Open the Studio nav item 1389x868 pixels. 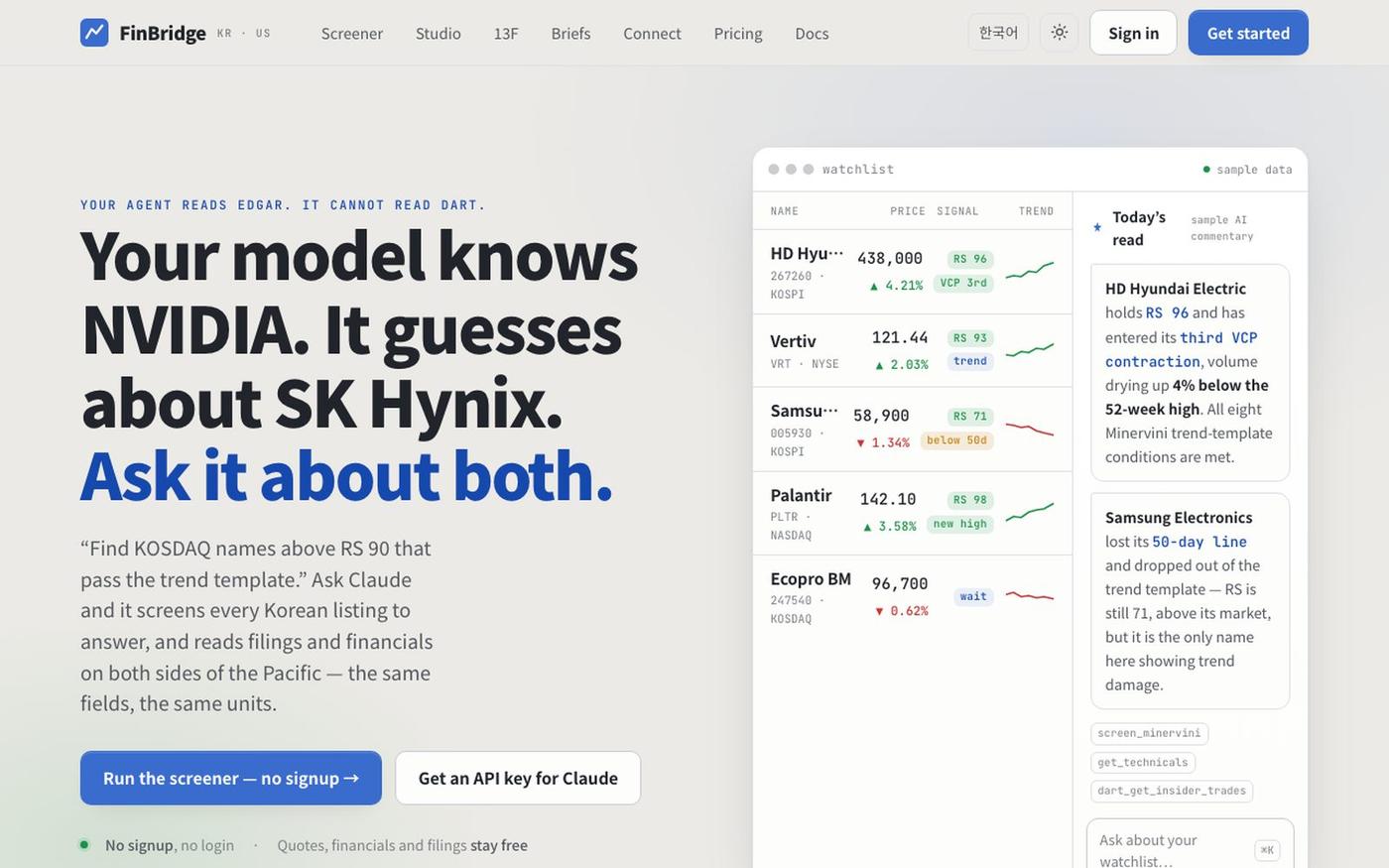coord(439,33)
